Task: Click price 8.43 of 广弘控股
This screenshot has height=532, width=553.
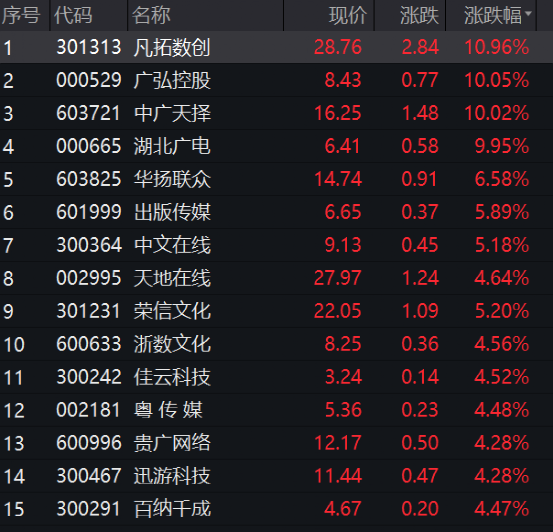Action: (343, 80)
